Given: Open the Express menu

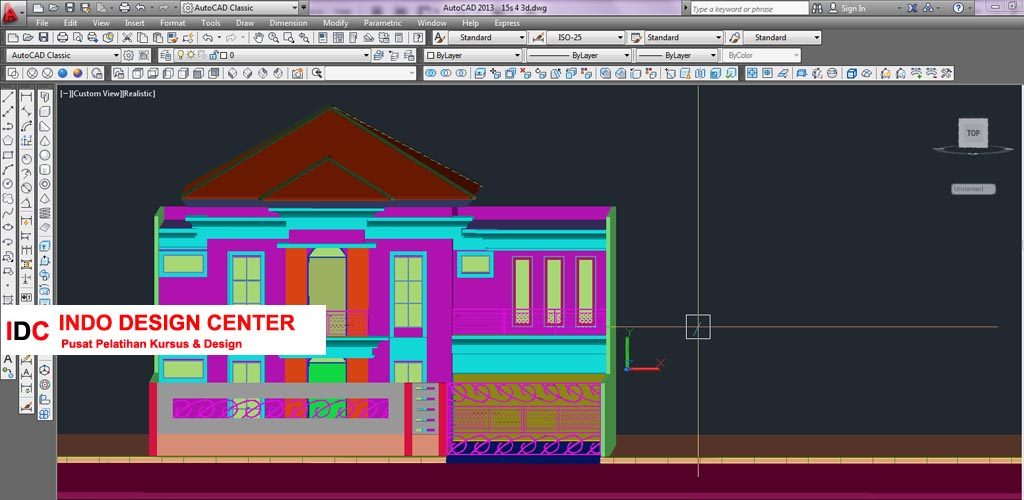Looking at the screenshot, I should click(x=507, y=23).
